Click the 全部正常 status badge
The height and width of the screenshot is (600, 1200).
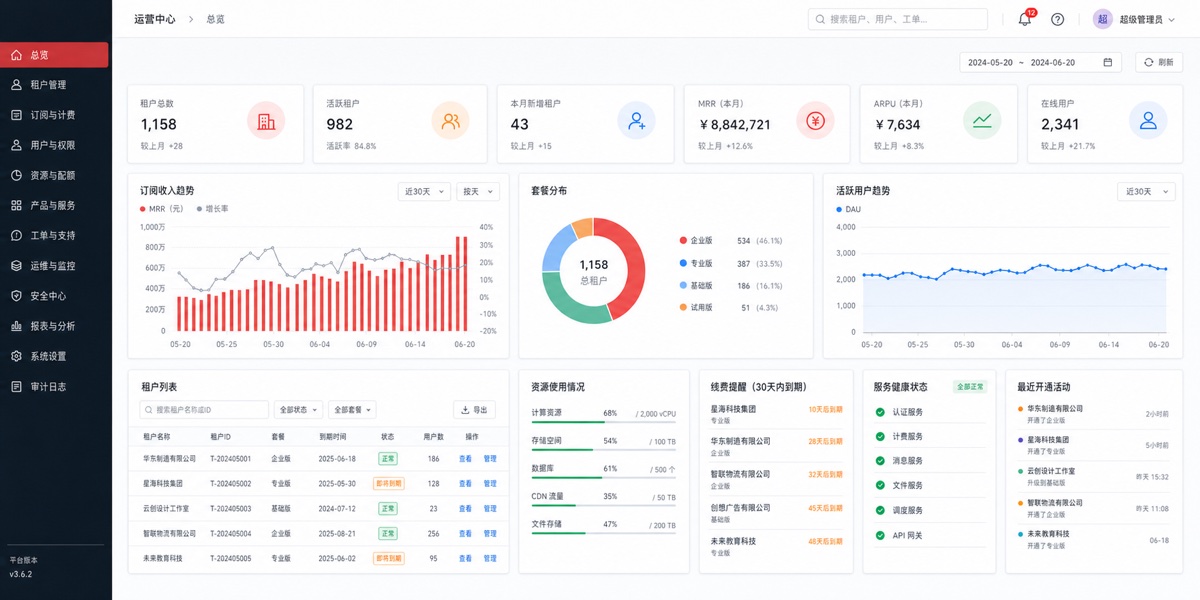971,386
